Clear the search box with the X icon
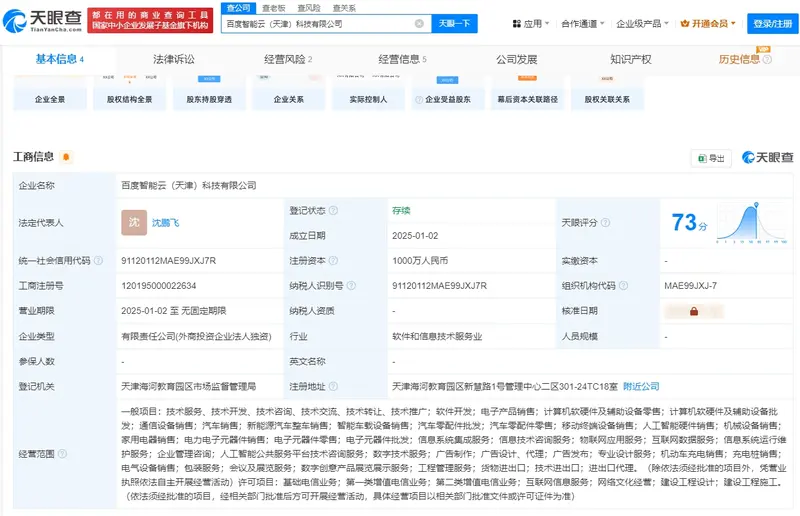Viewport: 800px width, 516px height. pyautogui.click(x=419, y=23)
